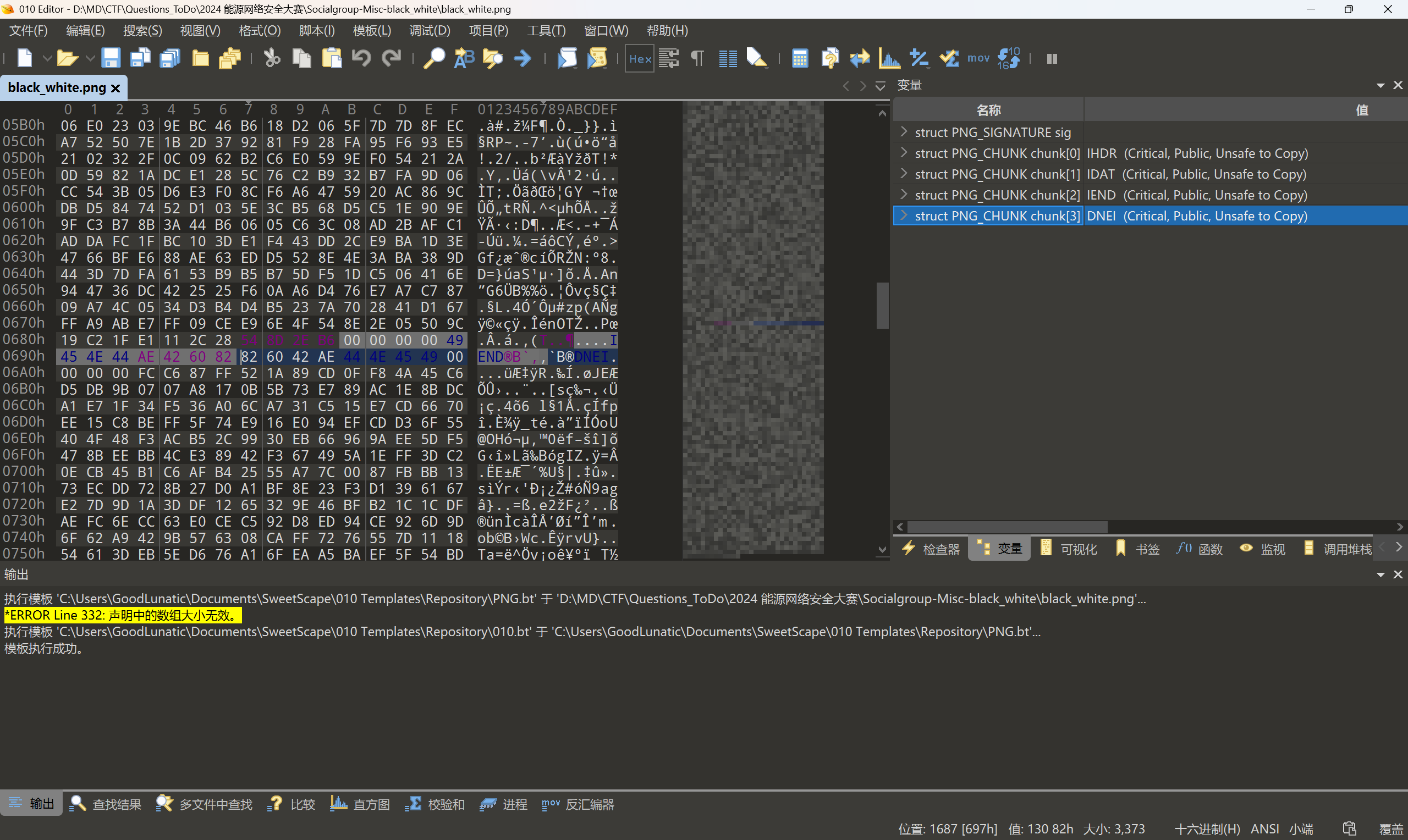Expand struct PNG_CHUNK chunk[0] IHDR
Image resolution: width=1408 pixels, height=840 pixels.
[904, 153]
